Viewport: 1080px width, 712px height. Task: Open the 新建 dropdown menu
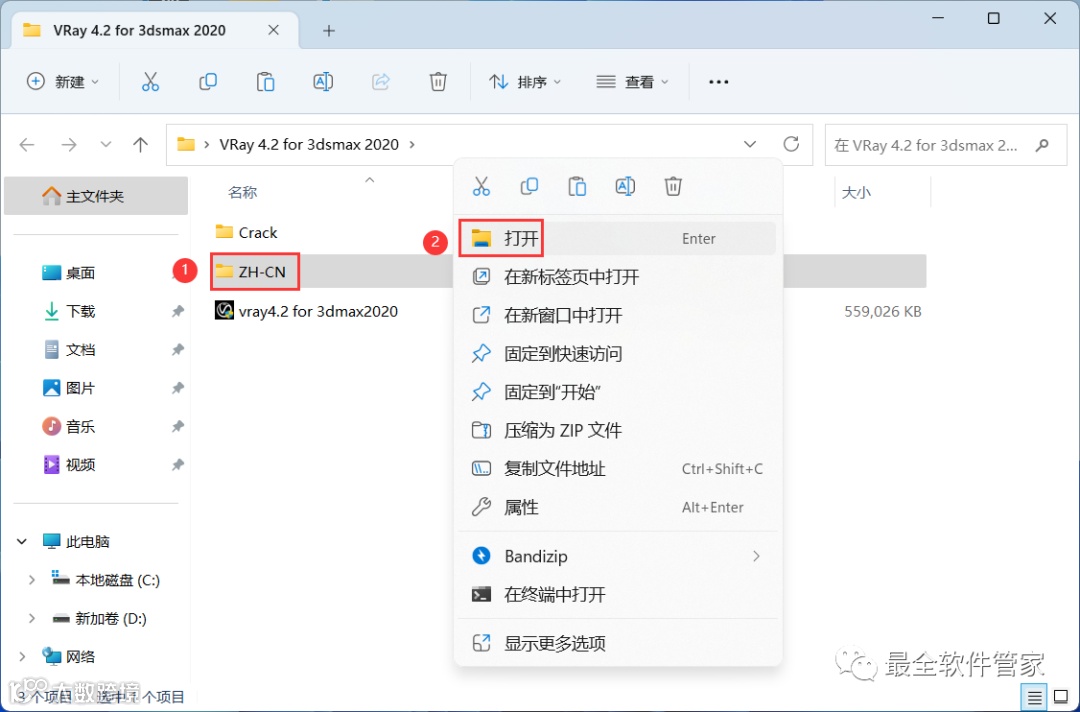tap(63, 82)
